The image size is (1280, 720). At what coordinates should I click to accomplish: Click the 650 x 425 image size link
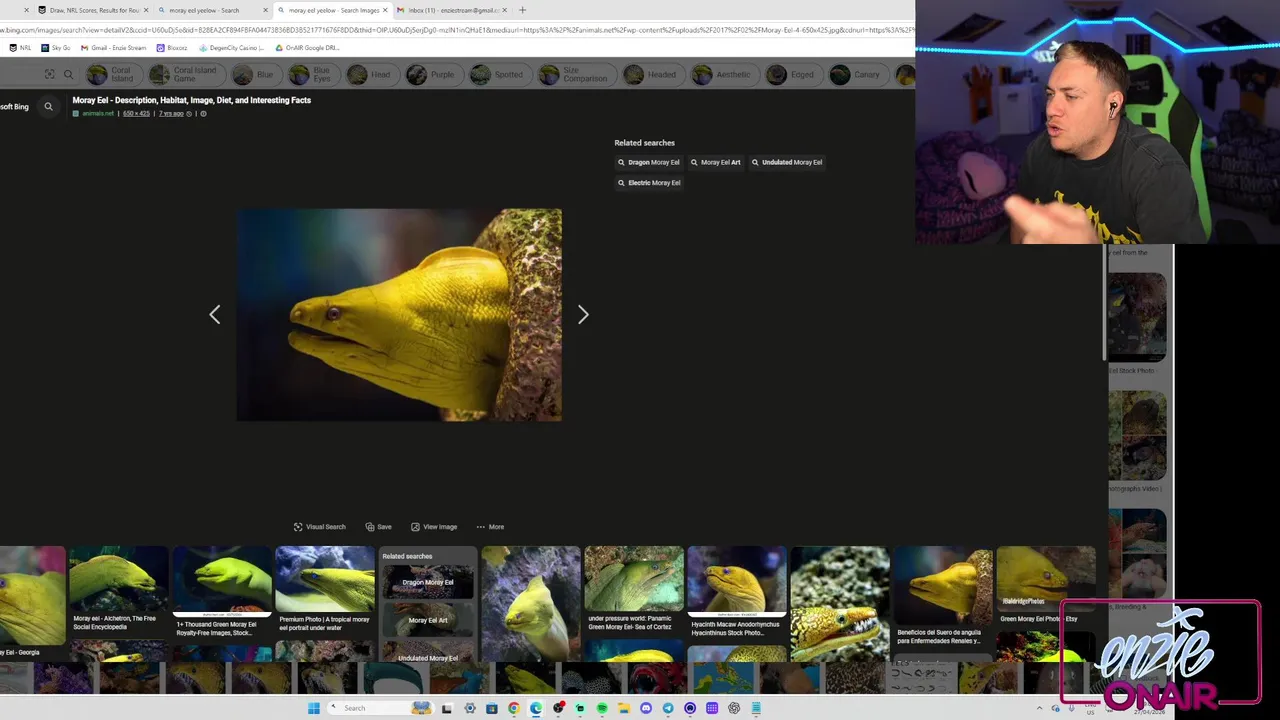pyautogui.click(x=136, y=114)
